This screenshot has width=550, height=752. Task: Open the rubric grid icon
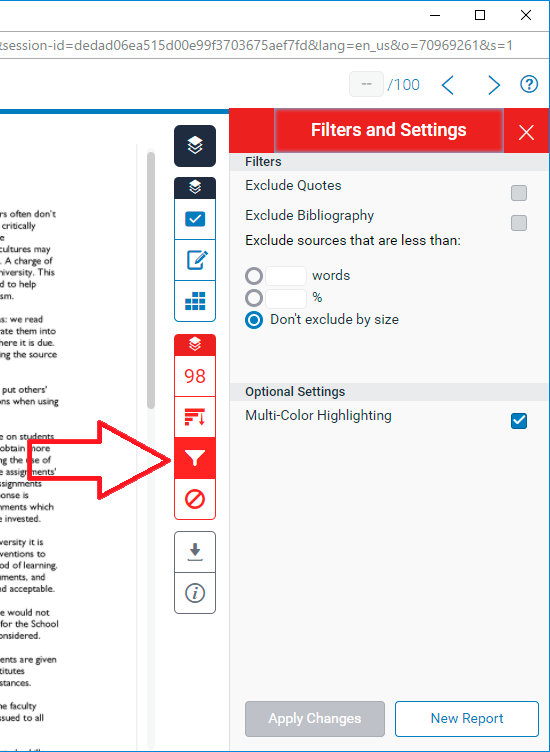(x=195, y=301)
